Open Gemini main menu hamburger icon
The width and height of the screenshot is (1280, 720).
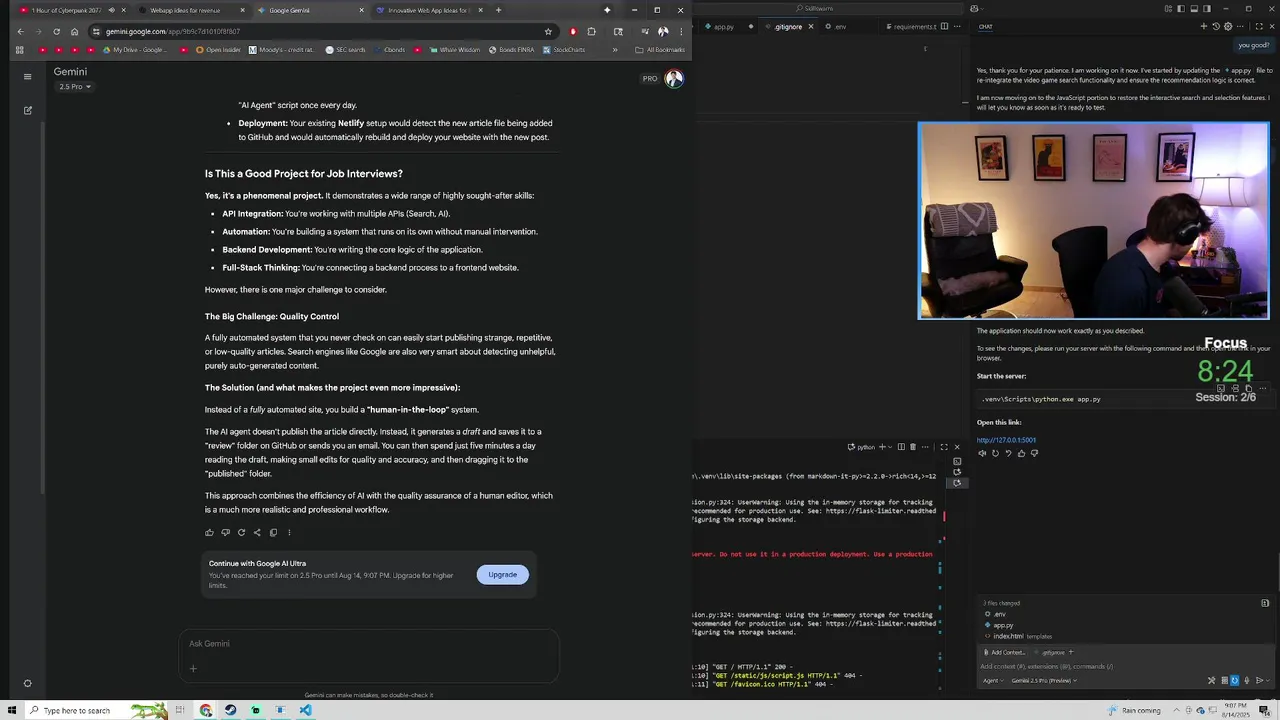(x=28, y=76)
